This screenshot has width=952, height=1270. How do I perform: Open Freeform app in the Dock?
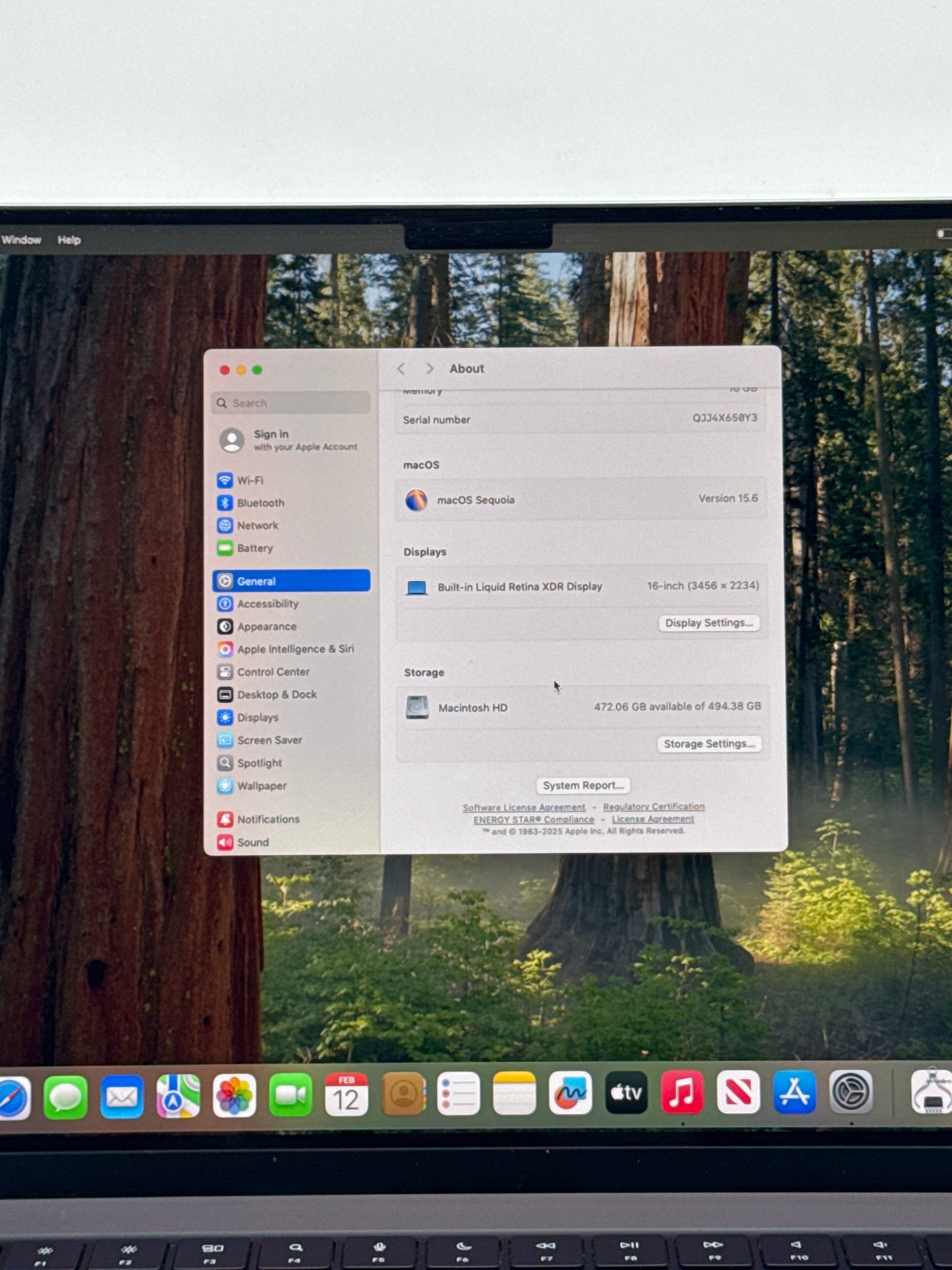570,1093
